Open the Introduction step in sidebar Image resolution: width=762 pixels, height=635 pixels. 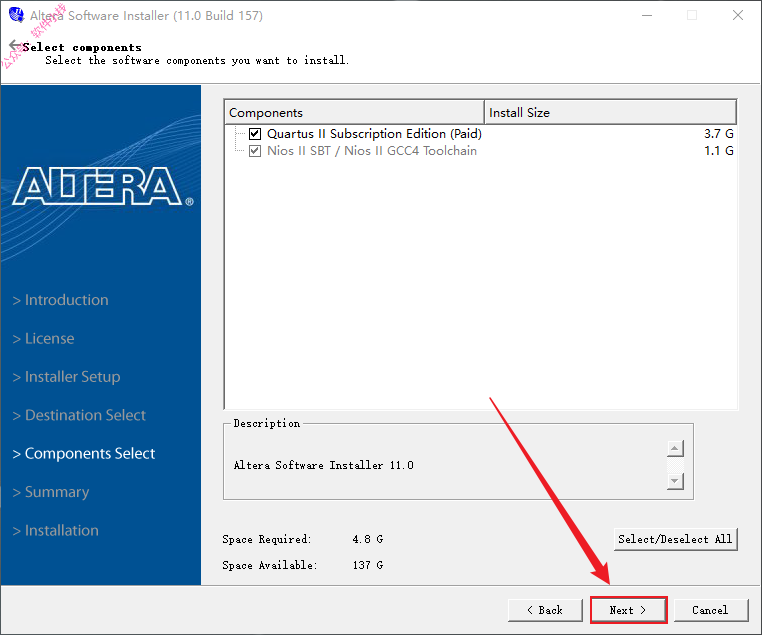pyautogui.click(x=61, y=300)
